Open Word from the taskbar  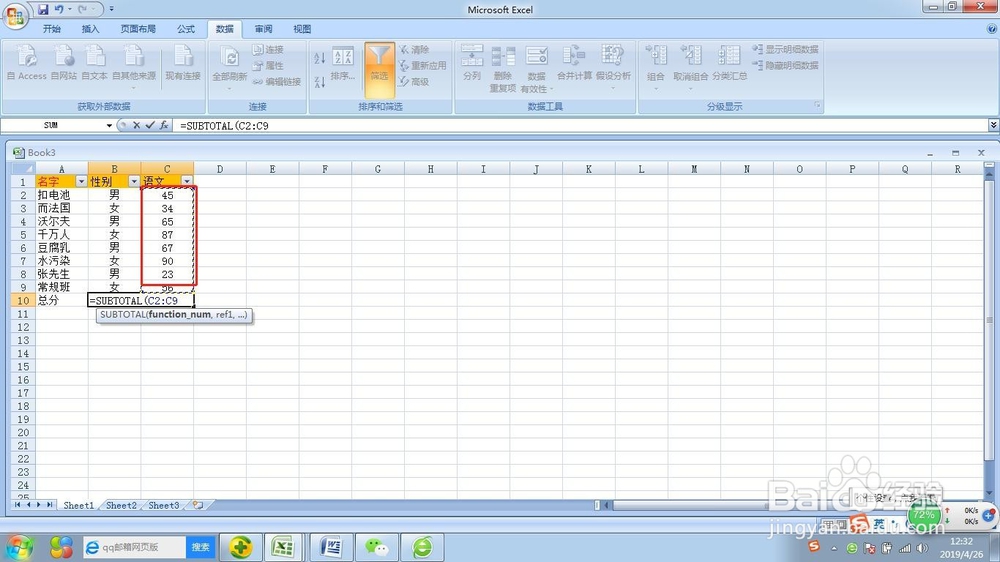pos(332,547)
